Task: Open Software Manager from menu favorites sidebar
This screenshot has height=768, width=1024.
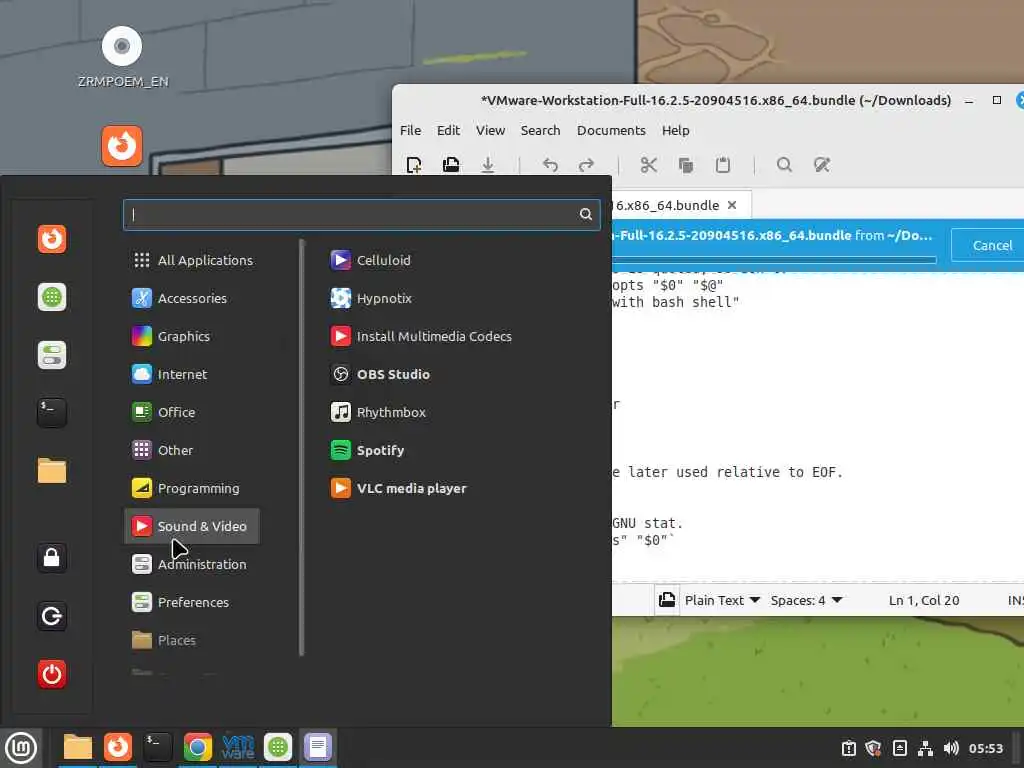Action: (x=52, y=297)
